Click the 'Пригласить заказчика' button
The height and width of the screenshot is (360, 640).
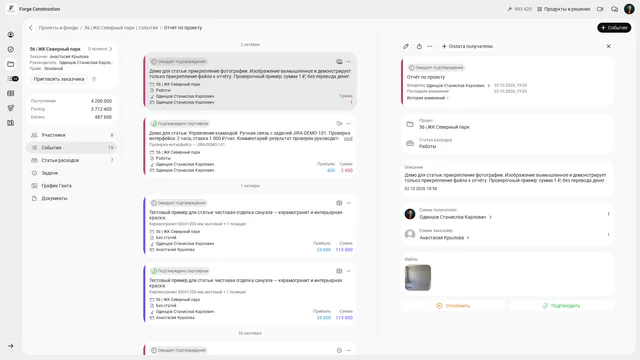tap(59, 79)
